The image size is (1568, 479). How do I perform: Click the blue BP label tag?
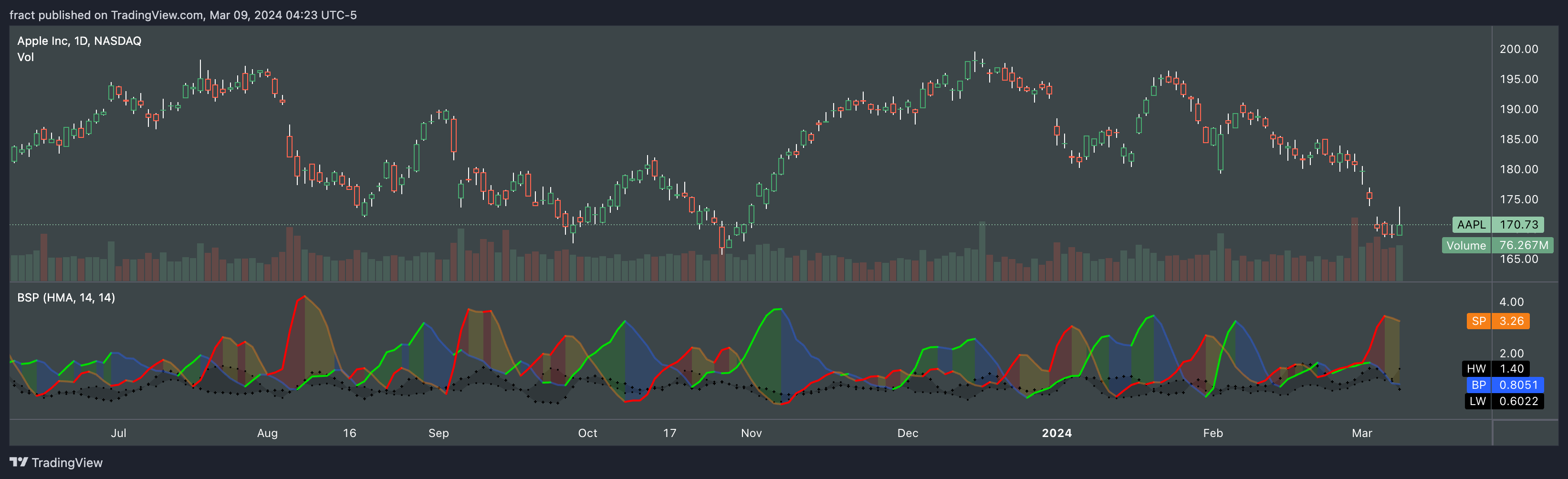click(x=1478, y=385)
